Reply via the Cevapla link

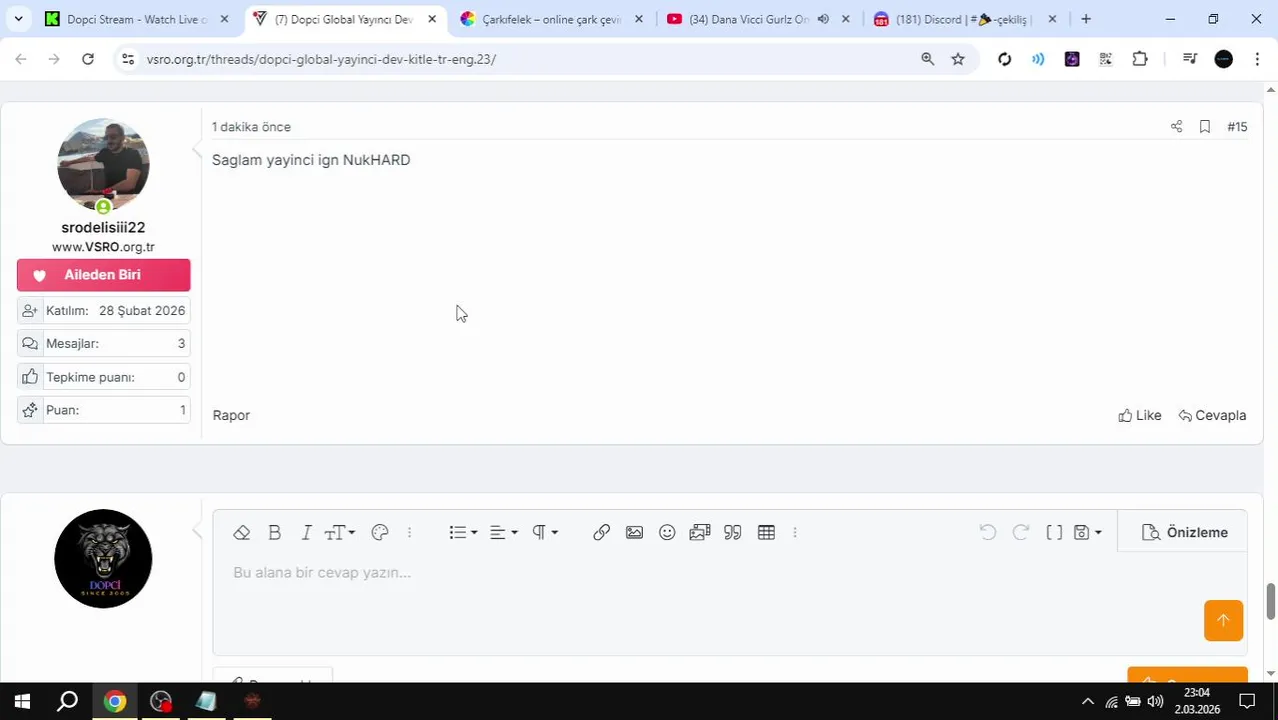(1212, 415)
